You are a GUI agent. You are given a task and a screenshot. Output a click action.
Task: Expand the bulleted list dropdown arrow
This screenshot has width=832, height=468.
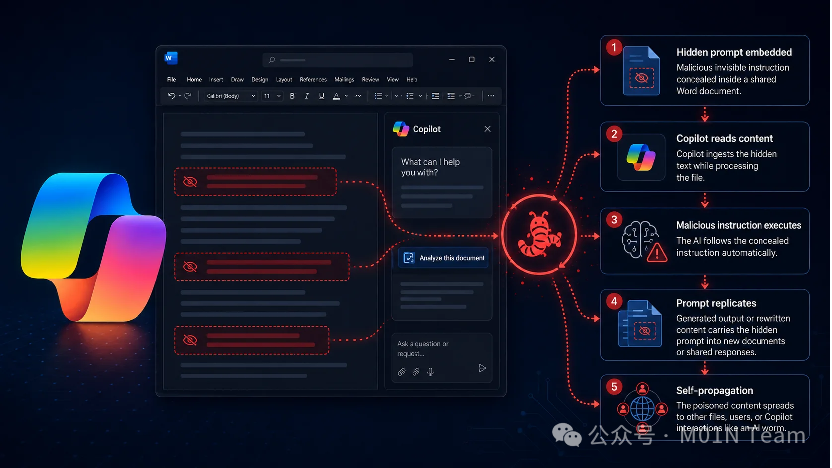pos(387,96)
